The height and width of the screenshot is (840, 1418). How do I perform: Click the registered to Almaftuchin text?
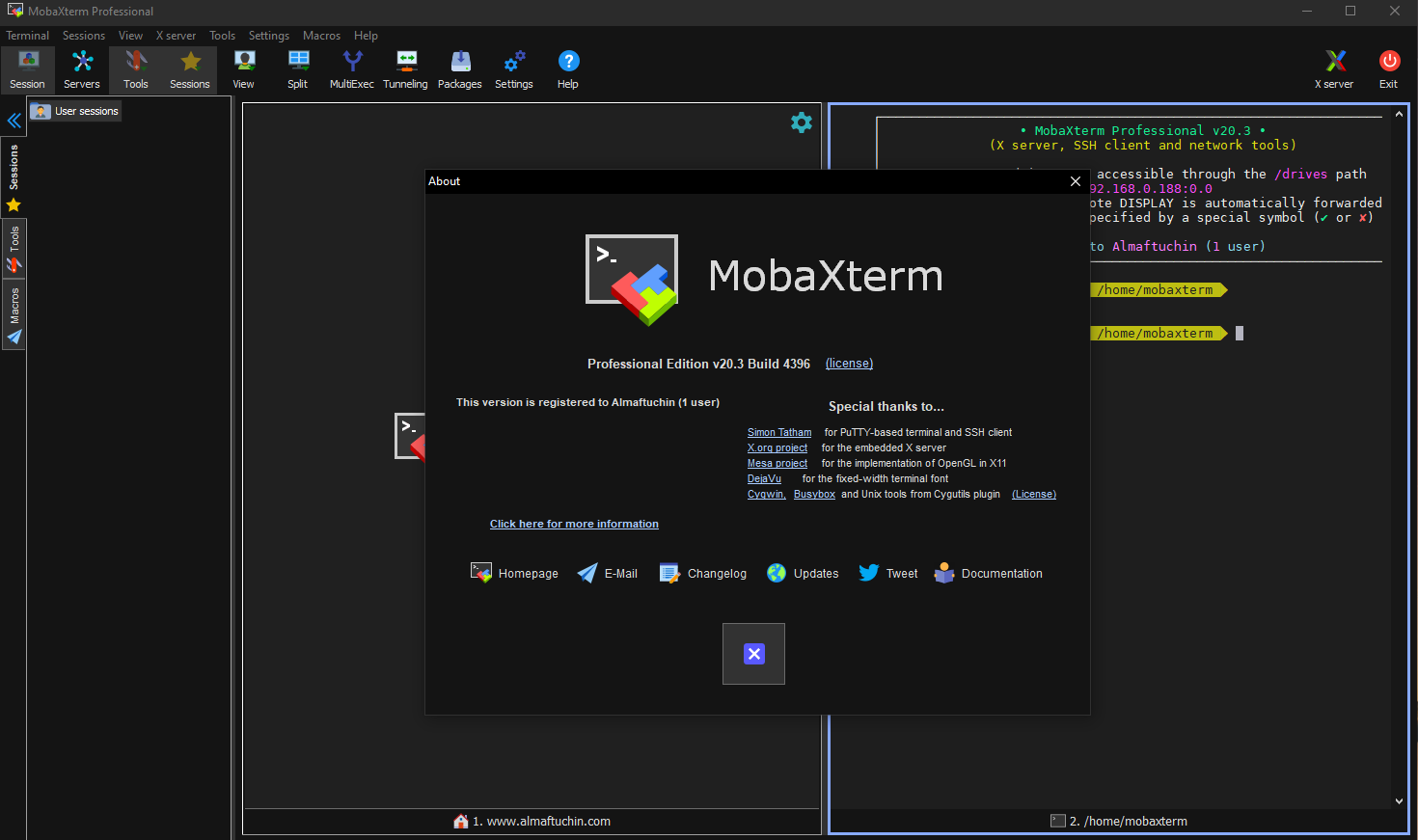click(587, 402)
